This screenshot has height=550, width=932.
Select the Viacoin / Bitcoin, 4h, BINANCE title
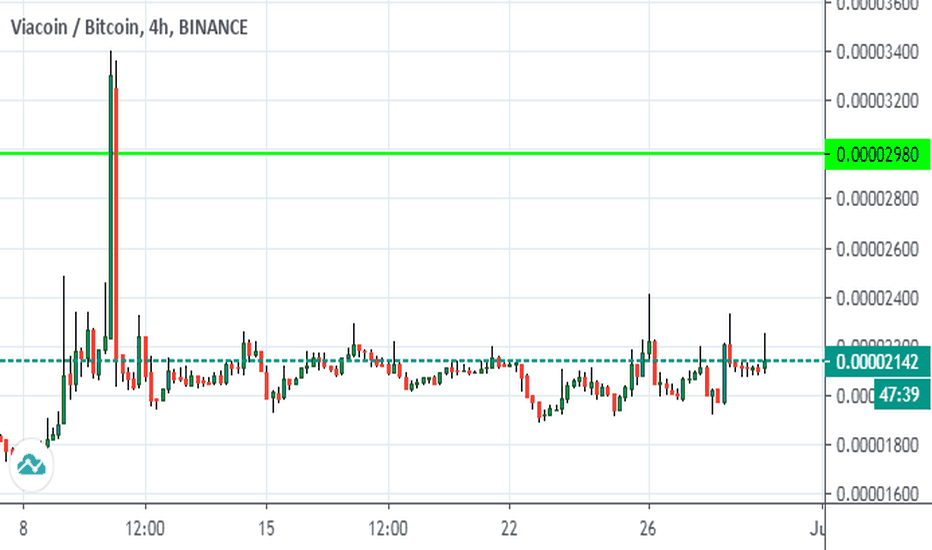[x=129, y=27]
